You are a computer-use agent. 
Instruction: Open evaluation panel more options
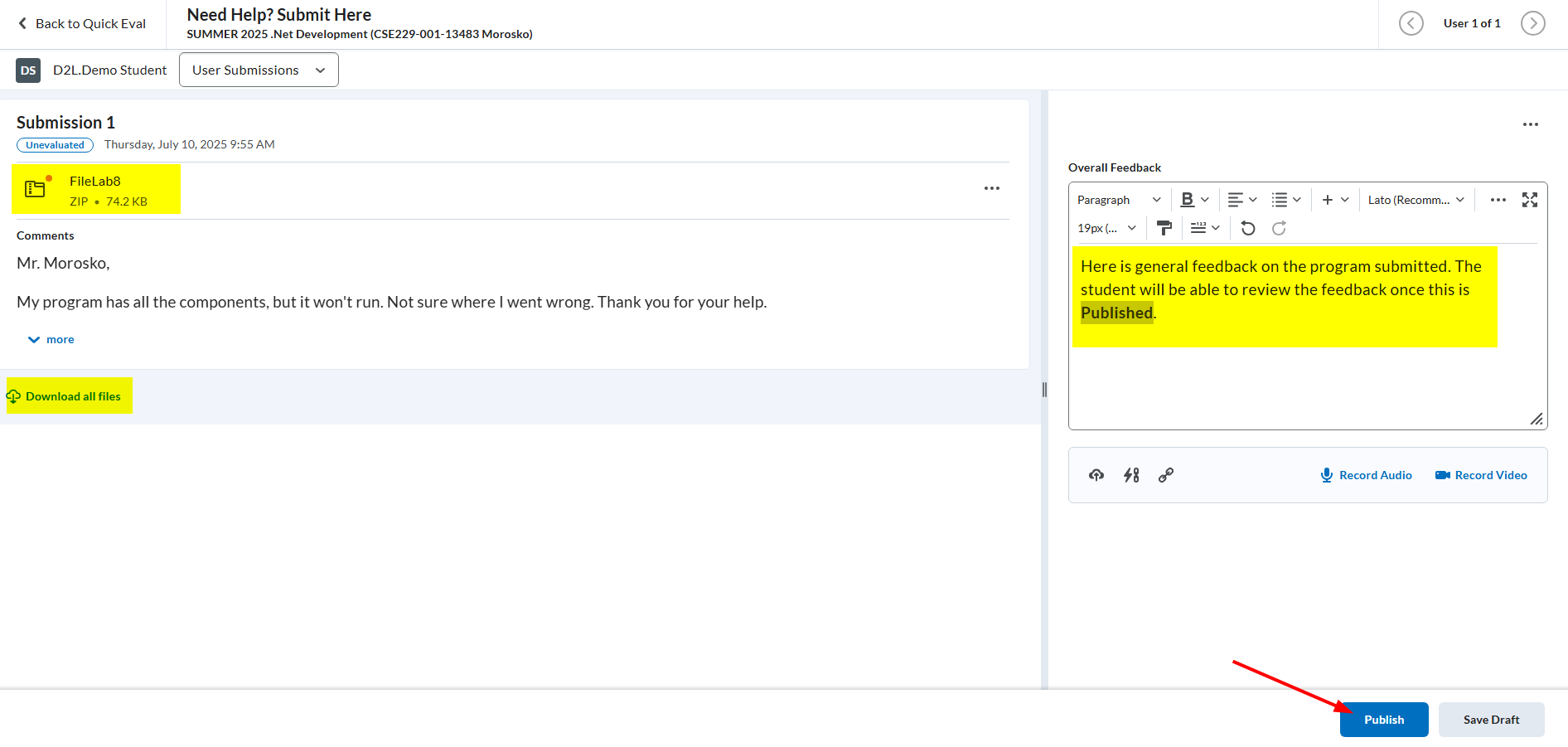1530,124
